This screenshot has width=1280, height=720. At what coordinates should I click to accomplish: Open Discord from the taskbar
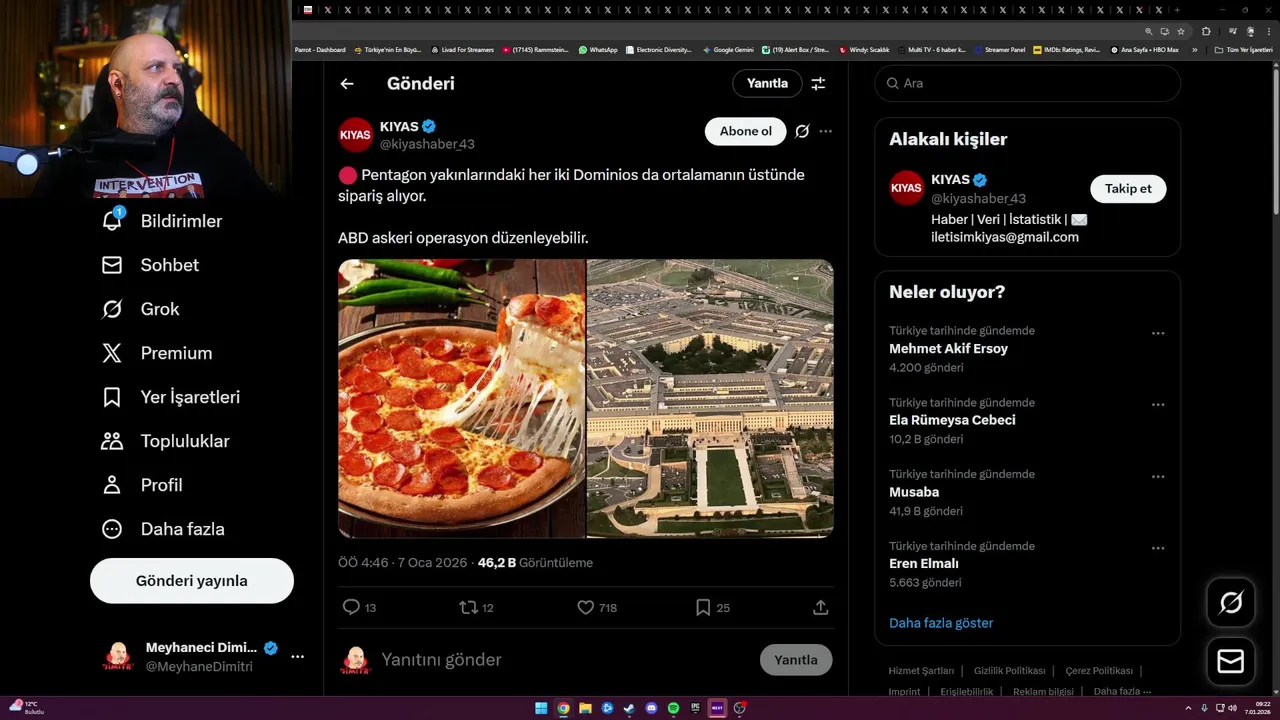(651, 708)
